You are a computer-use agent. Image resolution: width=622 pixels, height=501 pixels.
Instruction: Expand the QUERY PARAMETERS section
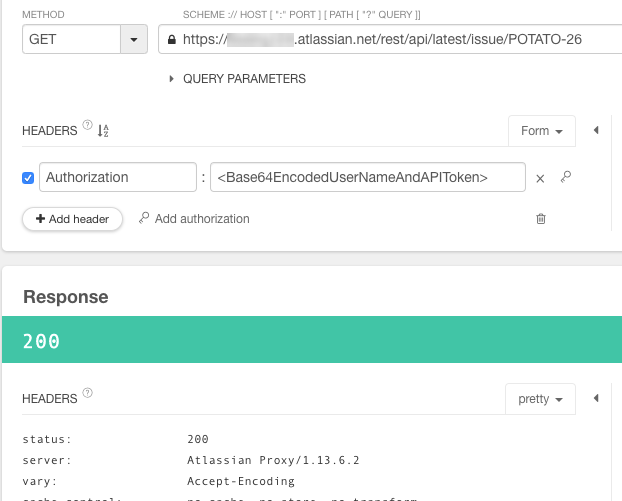tap(237, 79)
